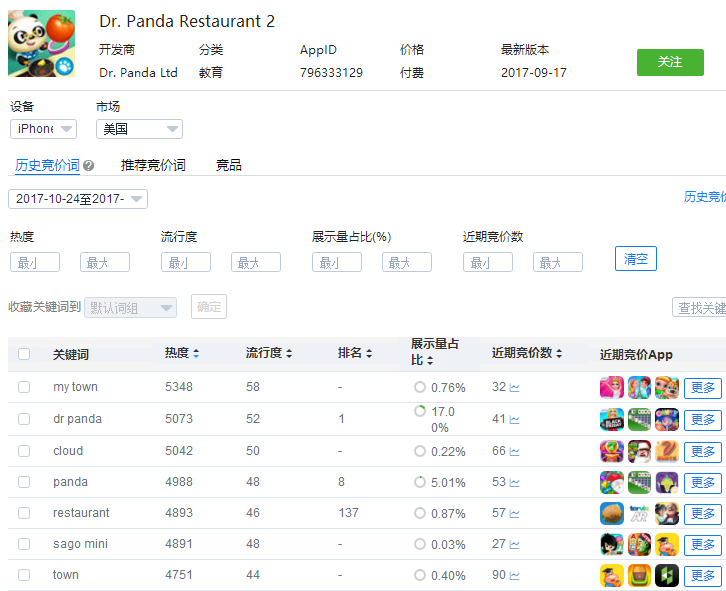Open bid trend chart icon for dr panda
The width and height of the screenshot is (726, 591).
point(514,419)
